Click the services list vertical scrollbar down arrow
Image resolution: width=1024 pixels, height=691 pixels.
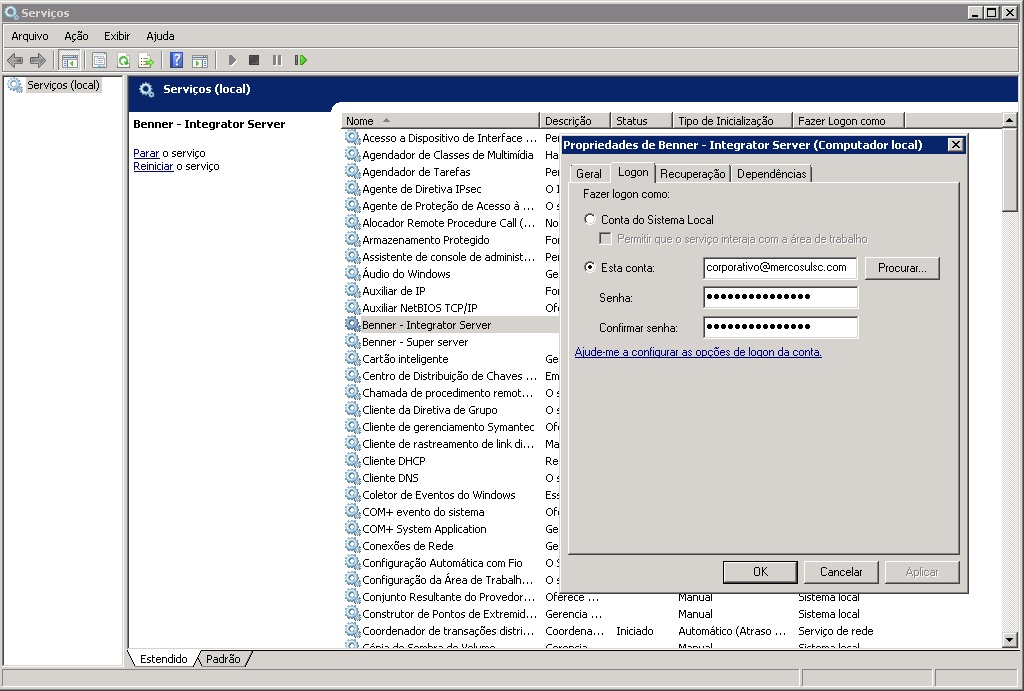(x=1009, y=640)
